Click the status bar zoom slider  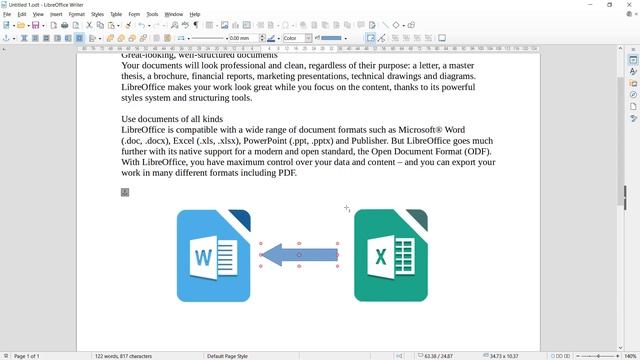(x=598, y=356)
